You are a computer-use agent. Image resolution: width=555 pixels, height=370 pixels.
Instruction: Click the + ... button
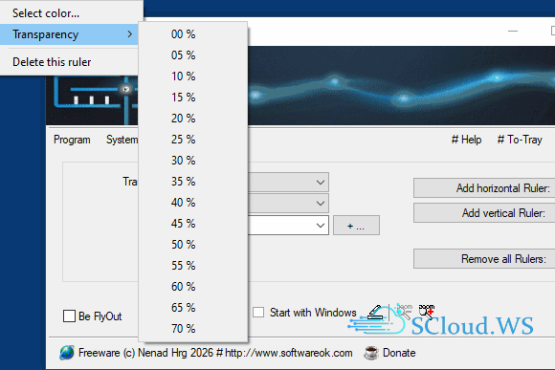click(356, 225)
